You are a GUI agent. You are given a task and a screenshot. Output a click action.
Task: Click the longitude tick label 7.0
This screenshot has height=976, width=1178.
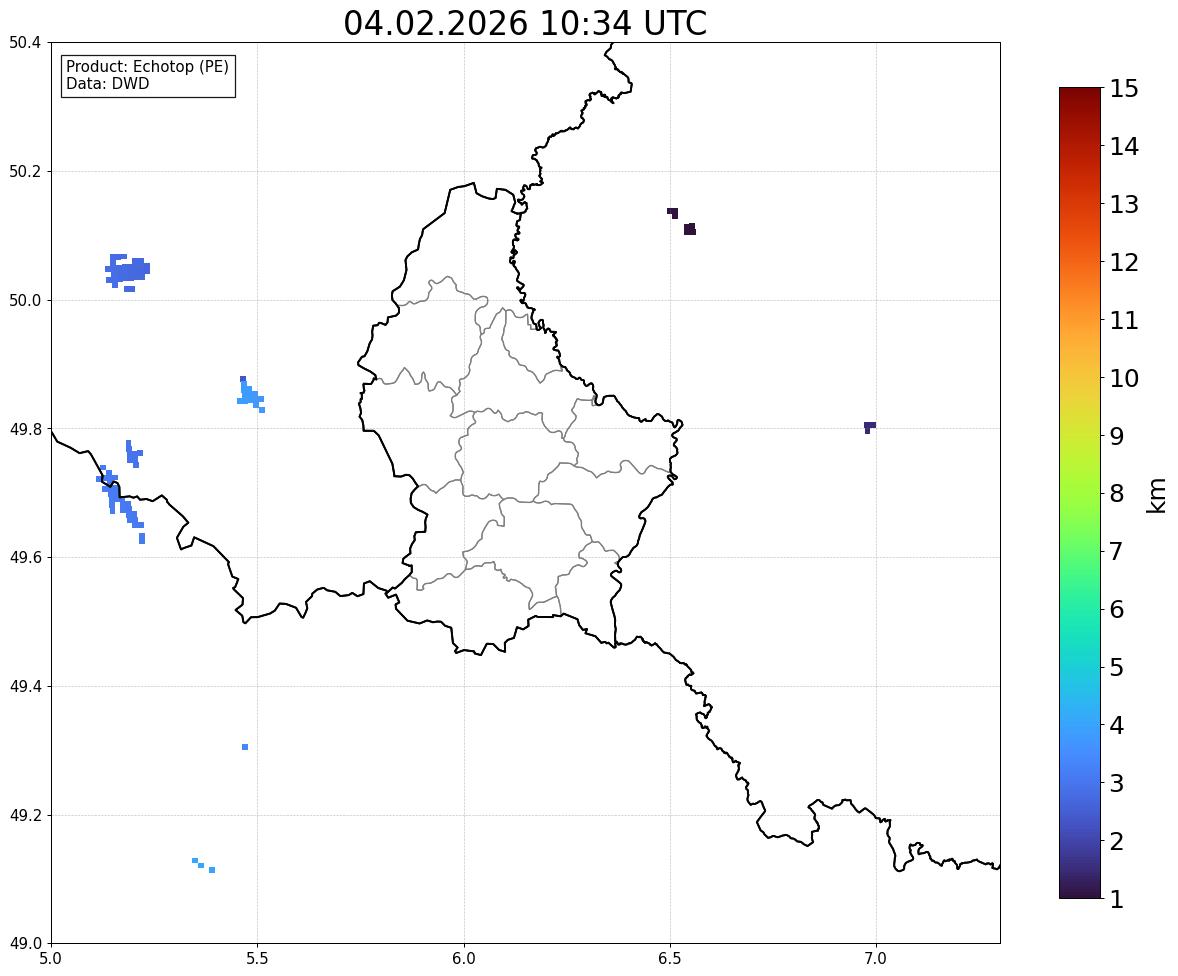876,959
